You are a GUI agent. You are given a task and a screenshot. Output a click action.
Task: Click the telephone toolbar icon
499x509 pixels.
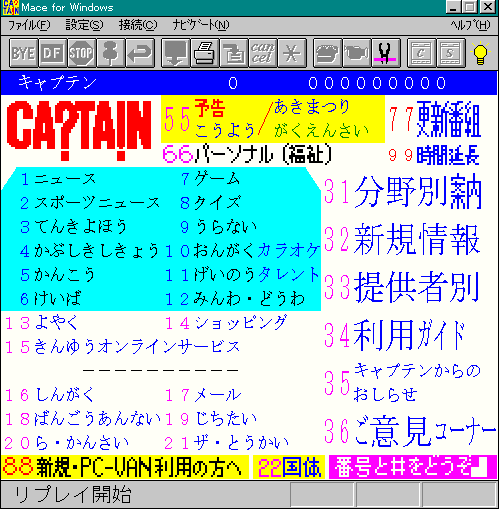(327, 53)
